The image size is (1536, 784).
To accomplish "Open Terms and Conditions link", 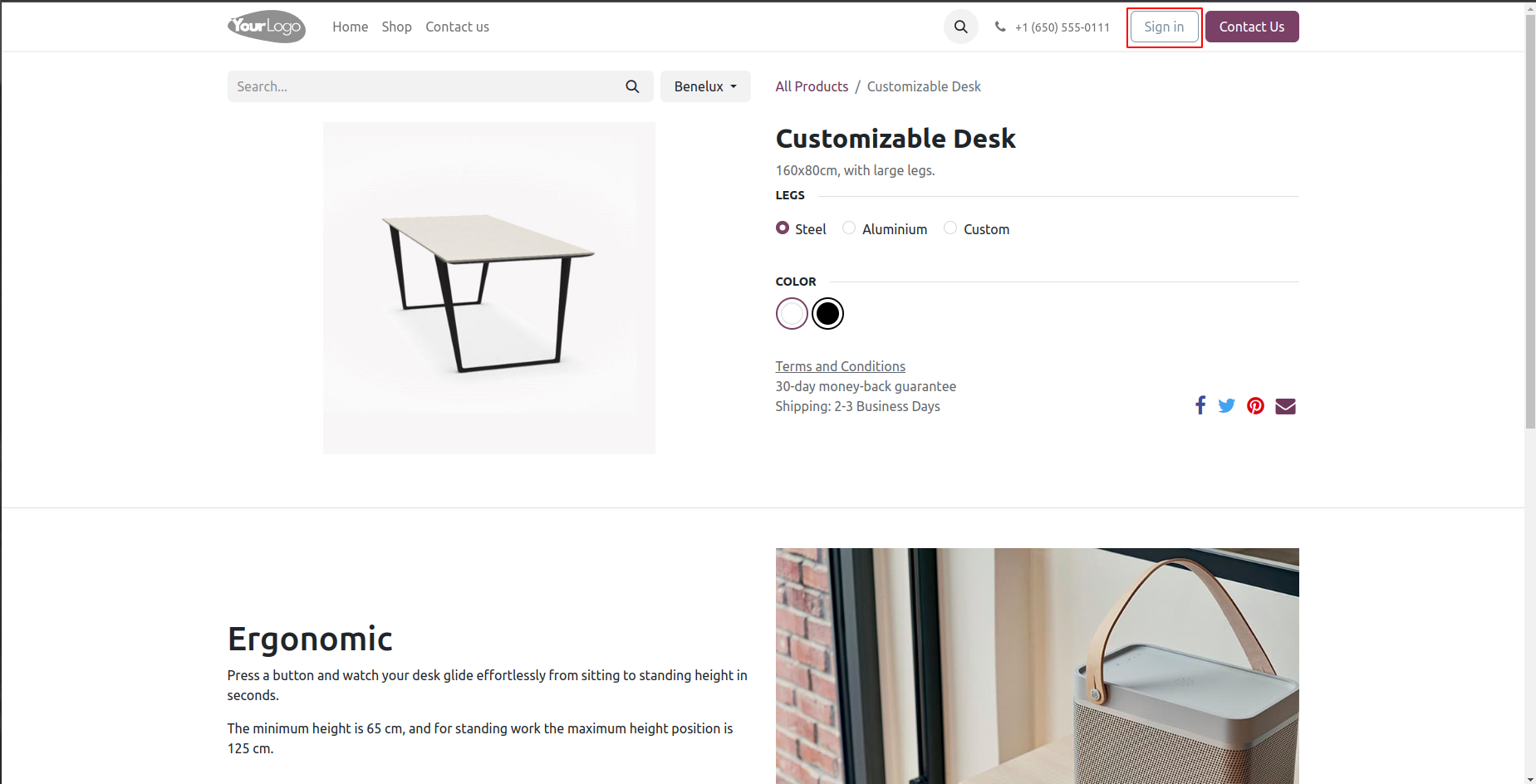I will (840, 366).
